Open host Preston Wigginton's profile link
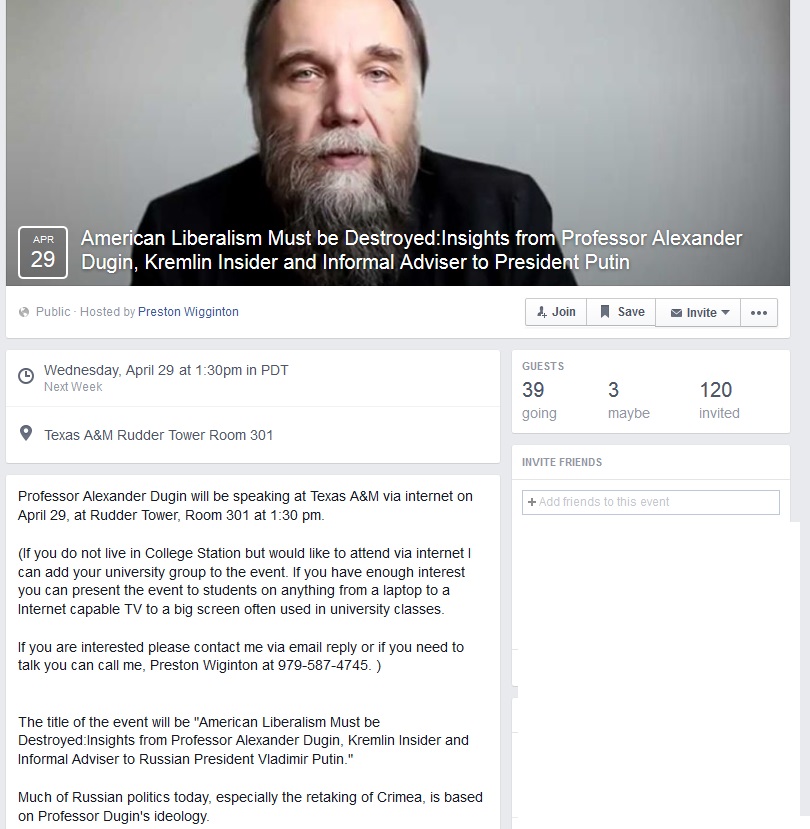The height and width of the screenshot is (829, 810). tap(188, 312)
